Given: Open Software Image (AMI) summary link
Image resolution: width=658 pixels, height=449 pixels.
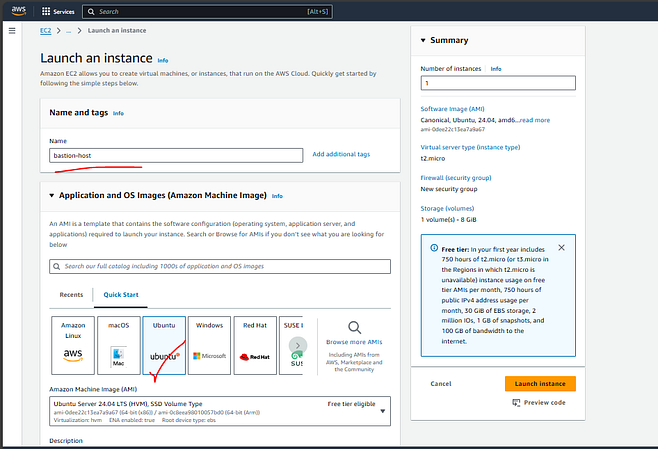Looking at the screenshot, I should (x=452, y=109).
